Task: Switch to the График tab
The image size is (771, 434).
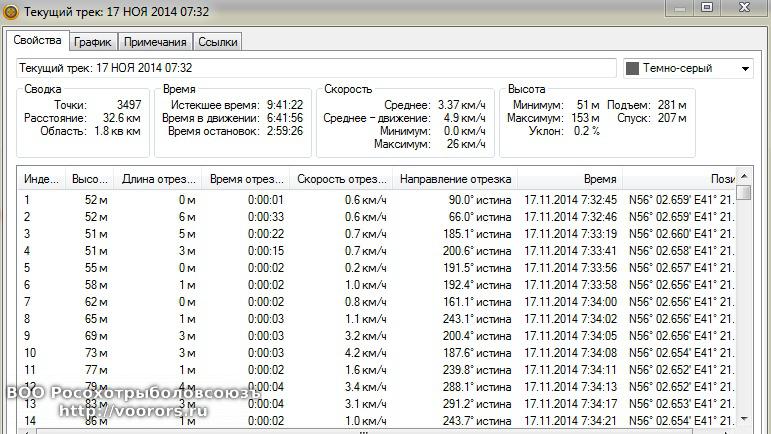Action: point(93,42)
